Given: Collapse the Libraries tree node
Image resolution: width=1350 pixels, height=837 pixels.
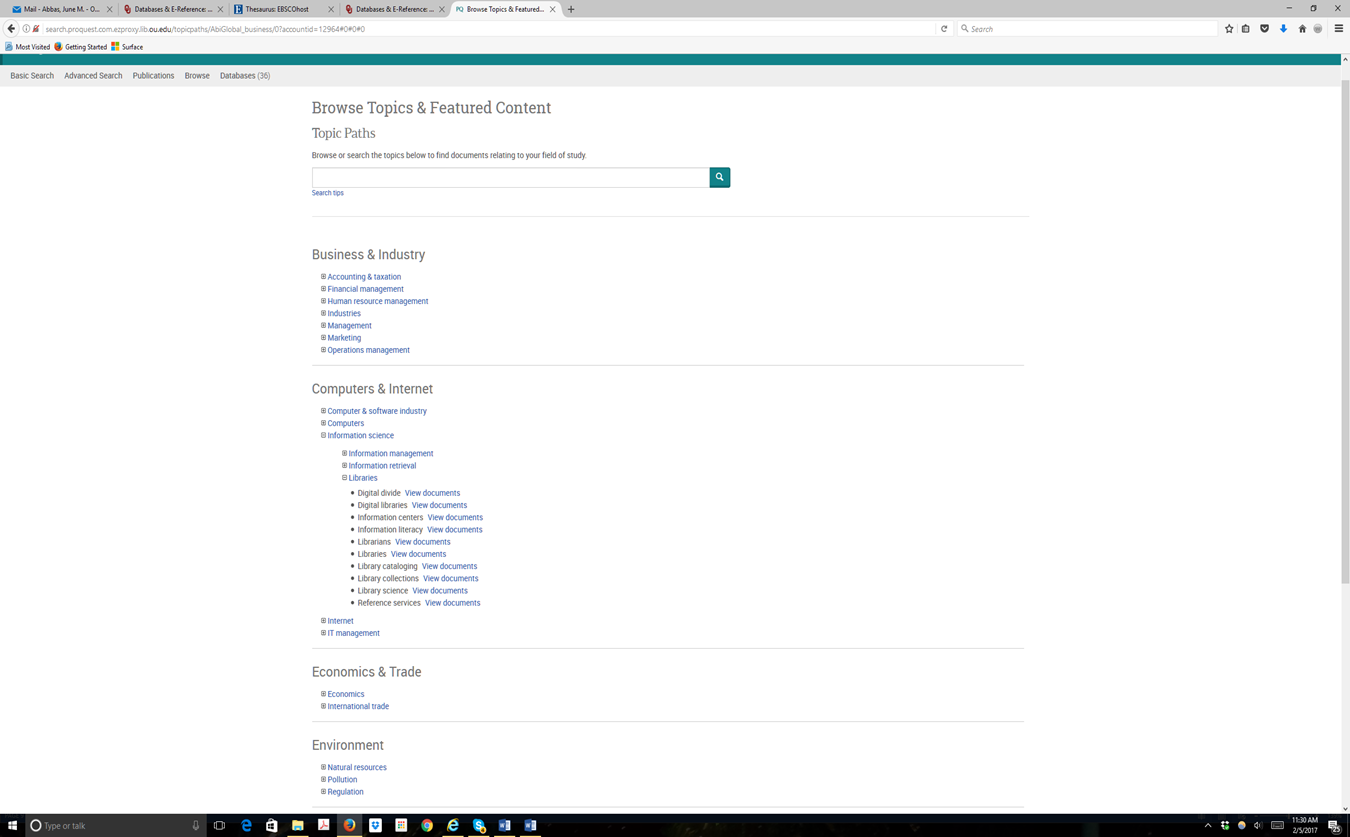Looking at the screenshot, I should pyautogui.click(x=344, y=478).
